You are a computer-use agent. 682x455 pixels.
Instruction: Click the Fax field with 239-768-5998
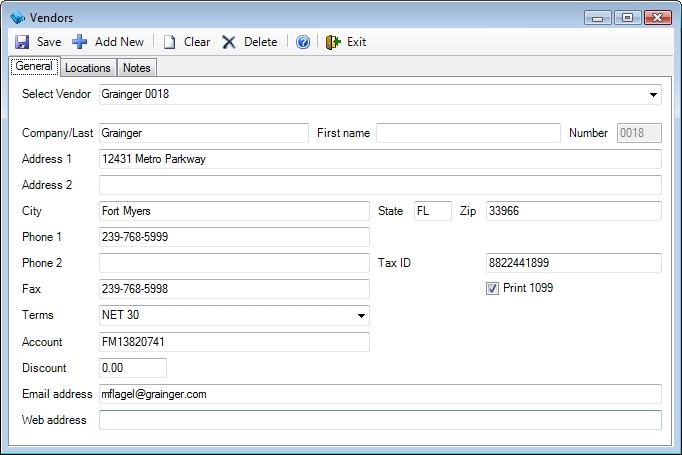(234, 289)
